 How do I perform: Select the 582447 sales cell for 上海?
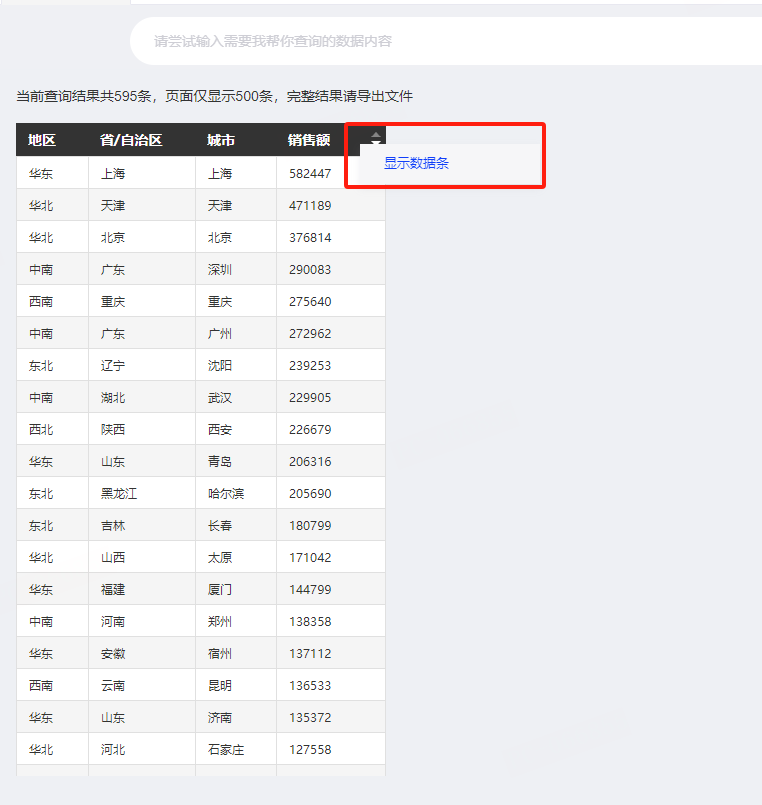pos(310,173)
